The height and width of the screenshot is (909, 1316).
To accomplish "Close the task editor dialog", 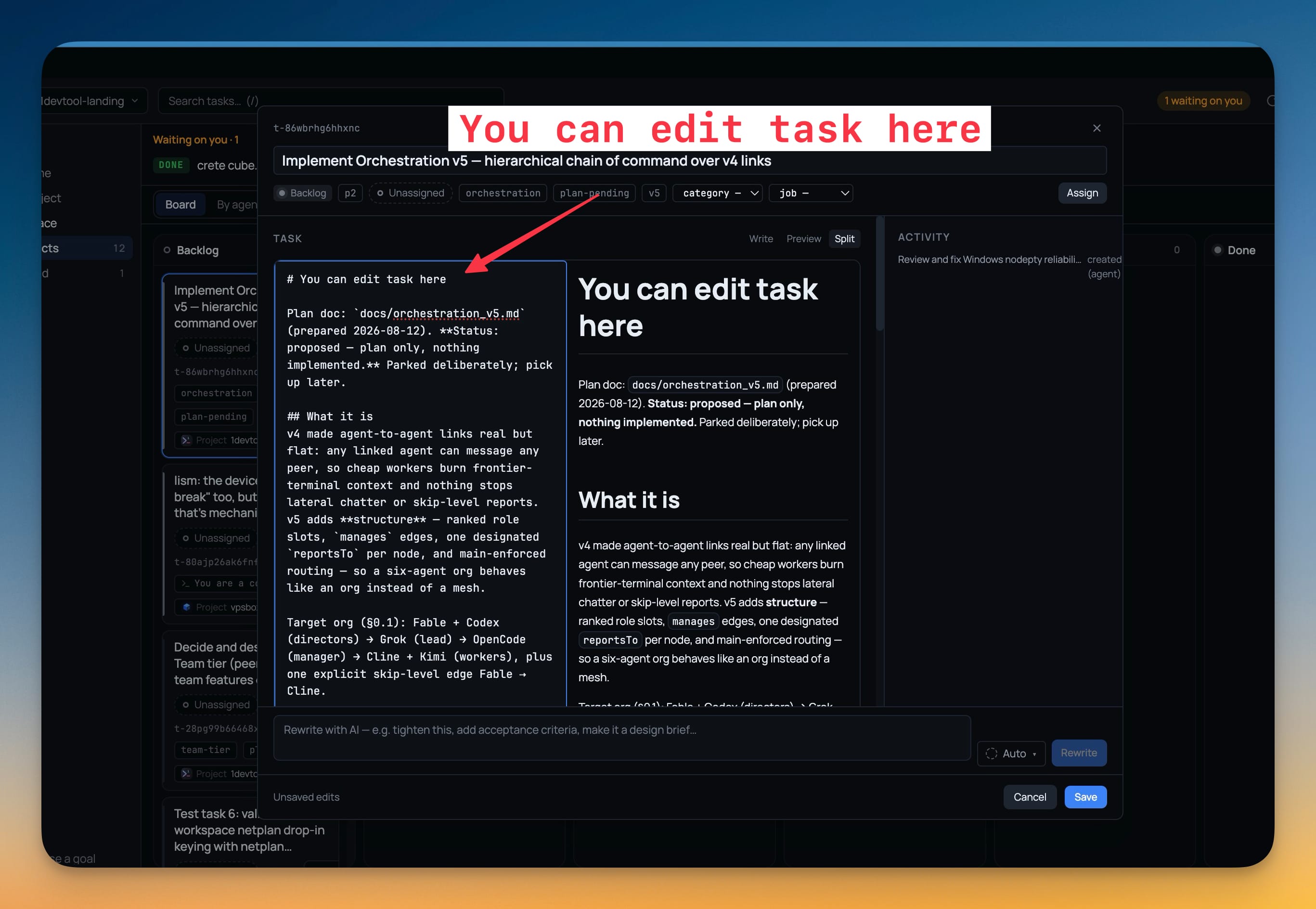I will (1096, 128).
